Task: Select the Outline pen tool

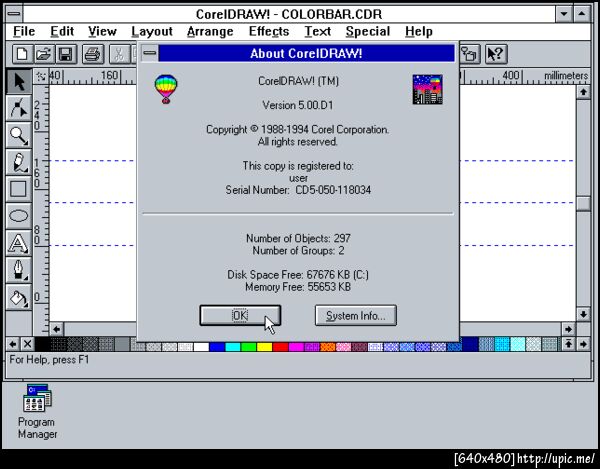Action: point(18,270)
